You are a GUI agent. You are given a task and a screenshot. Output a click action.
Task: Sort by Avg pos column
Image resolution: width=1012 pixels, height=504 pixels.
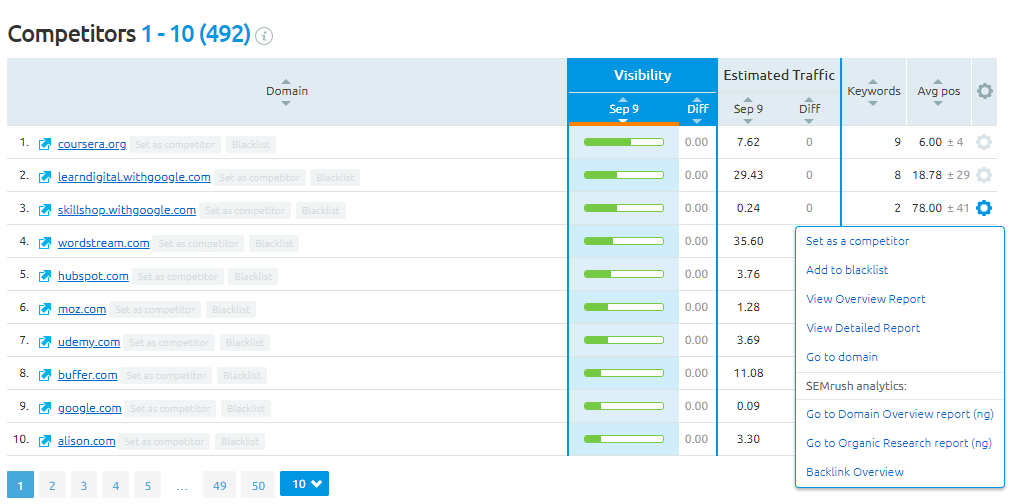pos(938,91)
